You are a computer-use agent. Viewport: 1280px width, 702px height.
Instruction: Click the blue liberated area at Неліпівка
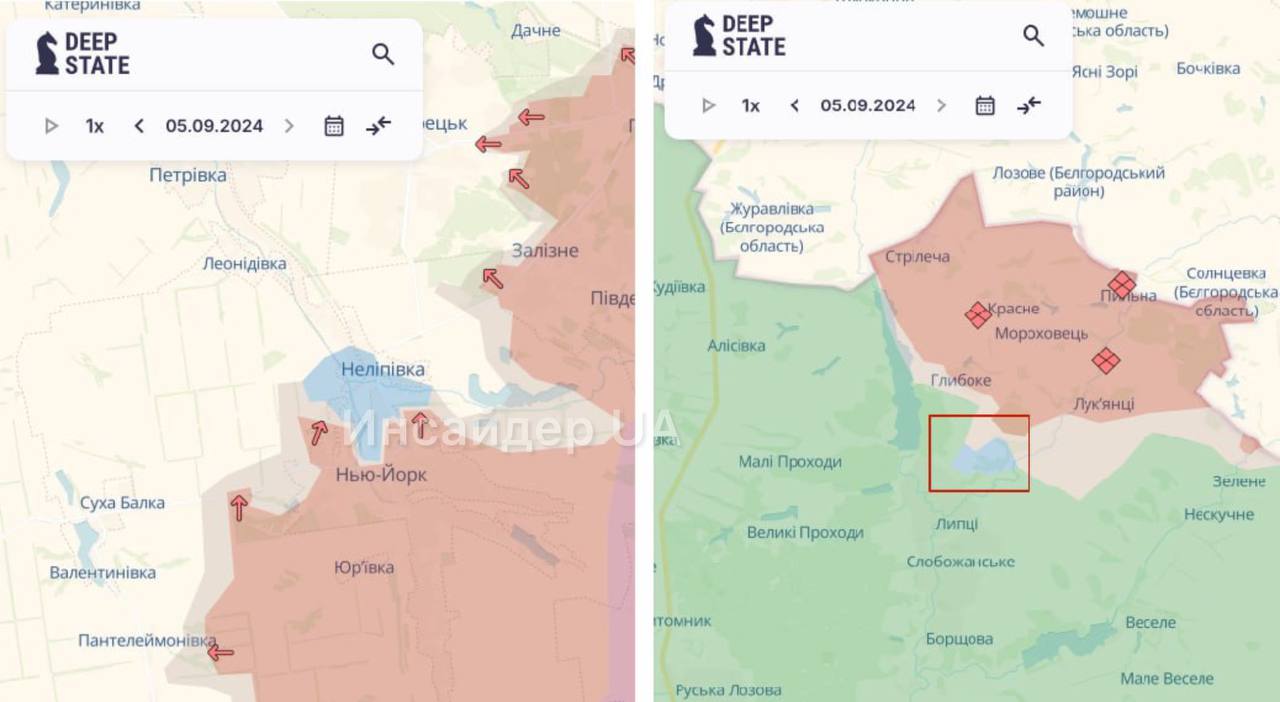click(x=366, y=395)
